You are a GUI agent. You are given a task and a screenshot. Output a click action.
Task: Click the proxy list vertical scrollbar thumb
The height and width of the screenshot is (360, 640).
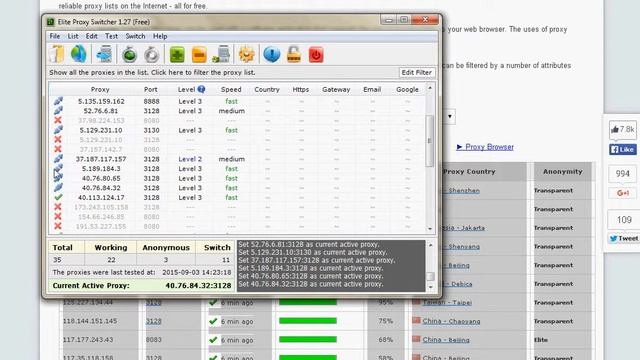[x=429, y=141]
